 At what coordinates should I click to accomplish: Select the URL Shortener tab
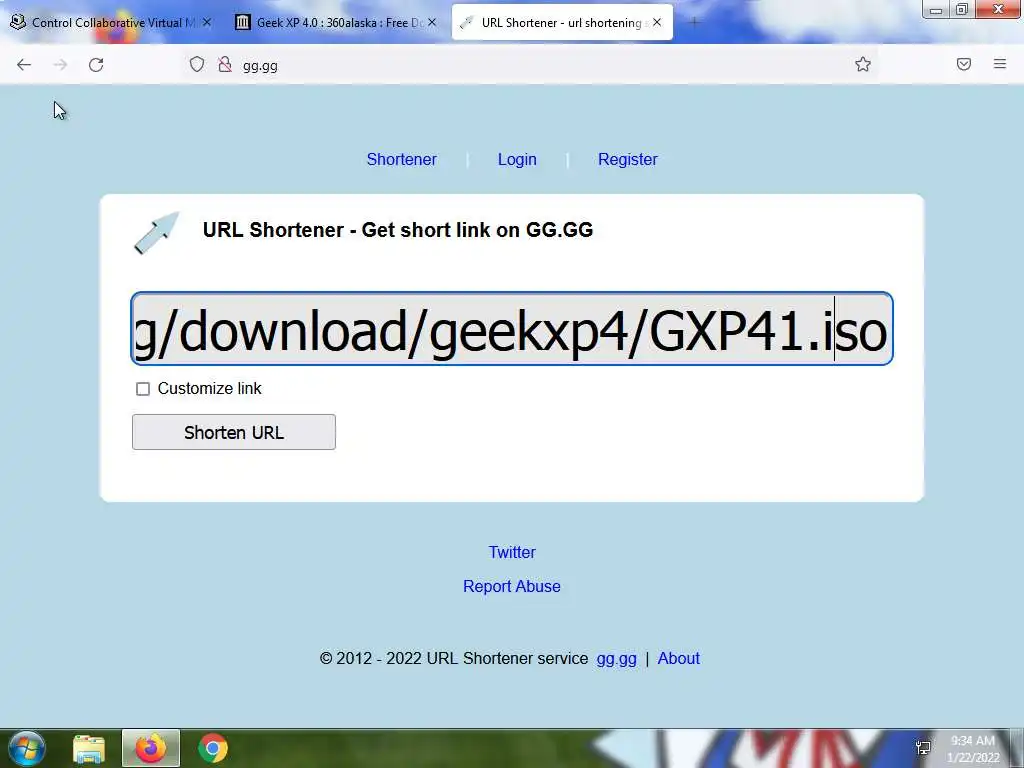point(562,23)
